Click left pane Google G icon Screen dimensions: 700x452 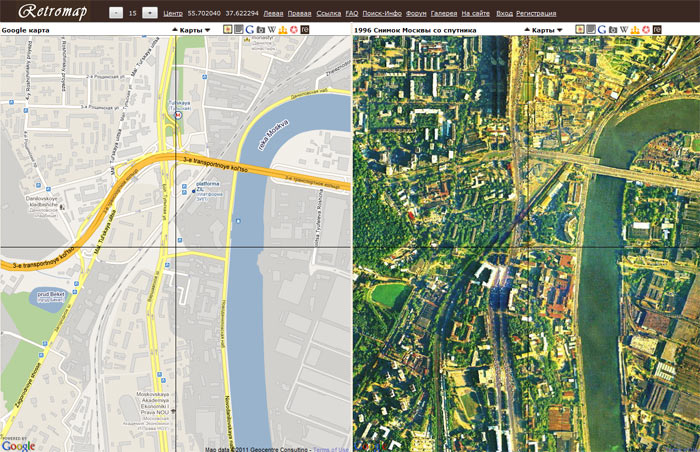[x=250, y=29]
